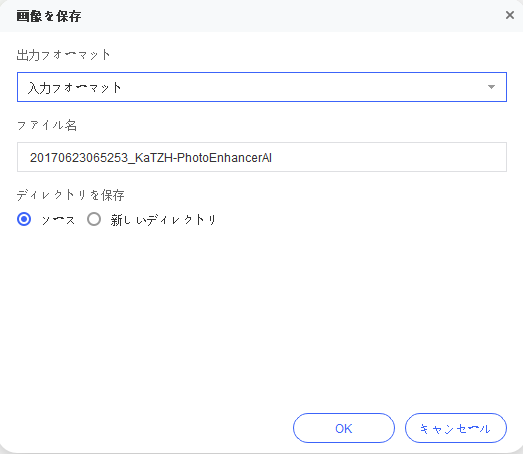The width and height of the screenshot is (523, 454).
Task: Open the 入力フォーマット combo box
Action: pos(262,87)
